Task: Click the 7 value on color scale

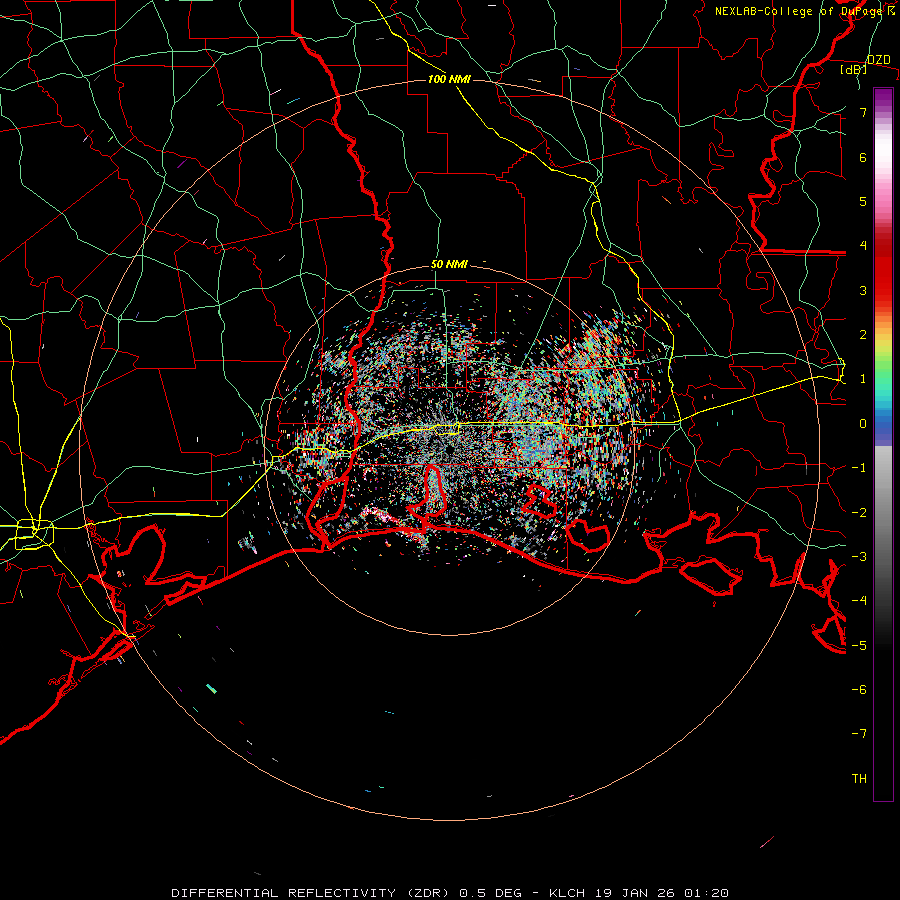Action: 863,112
